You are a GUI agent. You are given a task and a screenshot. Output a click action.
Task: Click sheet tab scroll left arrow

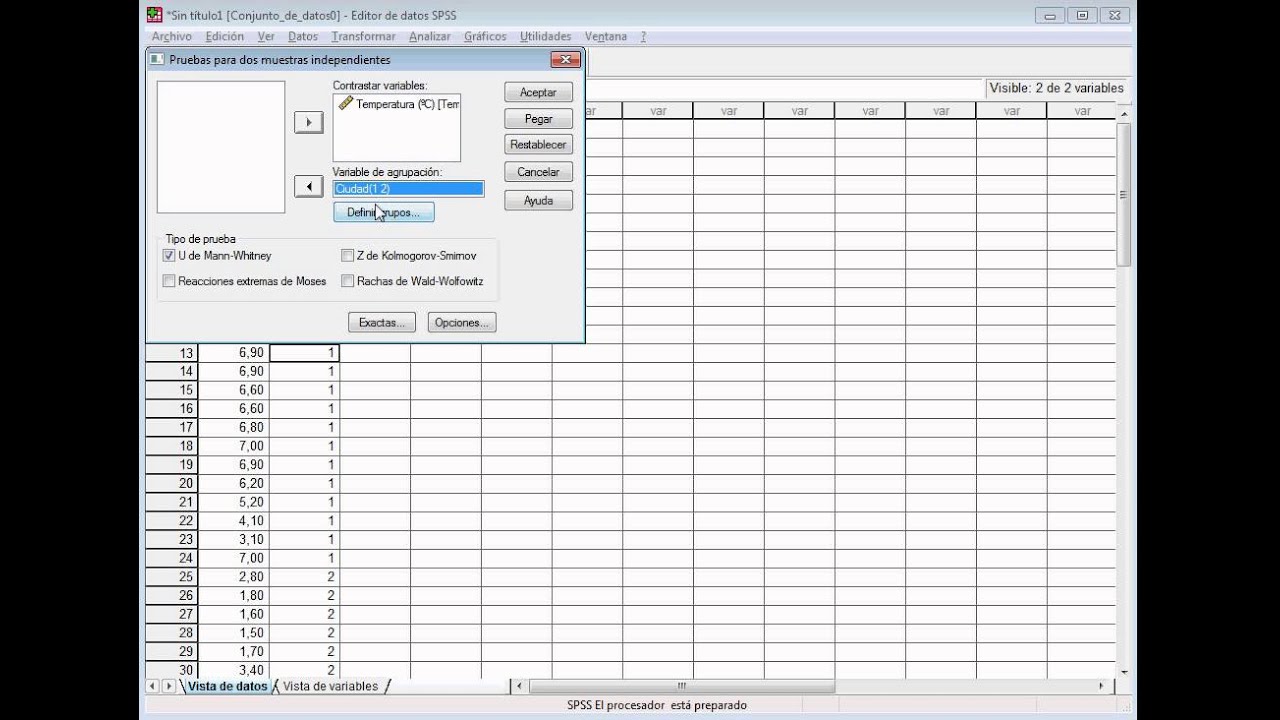pos(153,686)
